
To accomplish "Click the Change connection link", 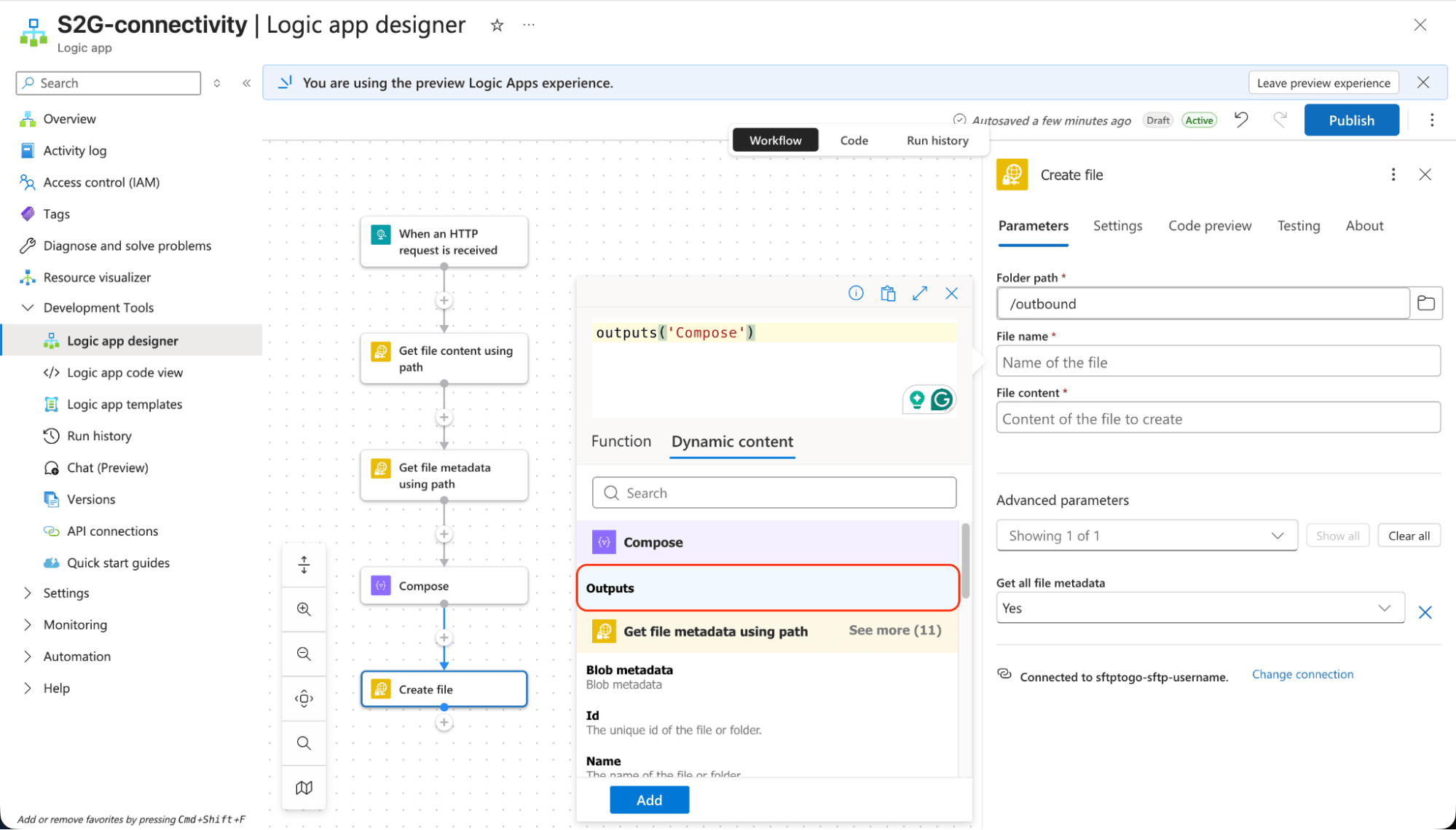I will pos(1302,675).
